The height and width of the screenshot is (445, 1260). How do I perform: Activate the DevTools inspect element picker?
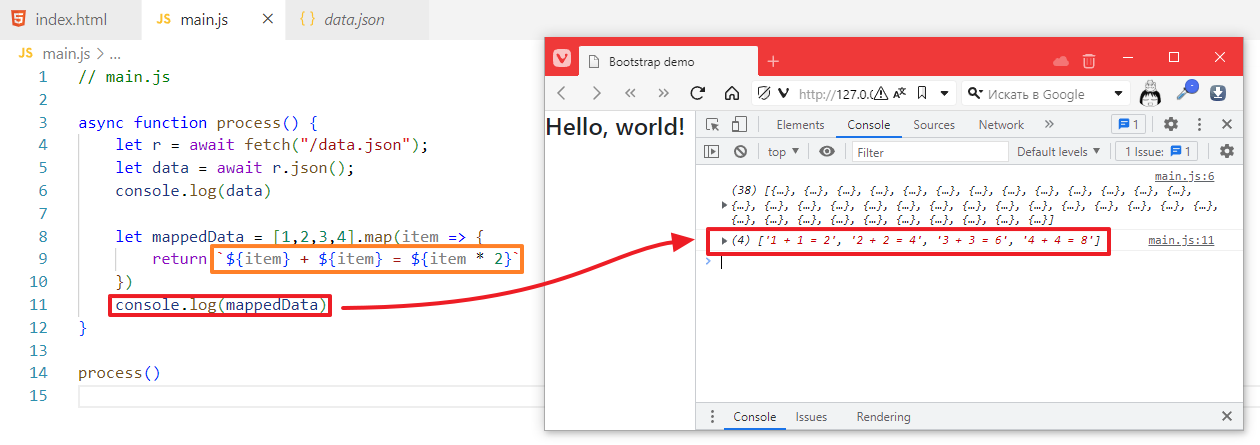pos(712,125)
